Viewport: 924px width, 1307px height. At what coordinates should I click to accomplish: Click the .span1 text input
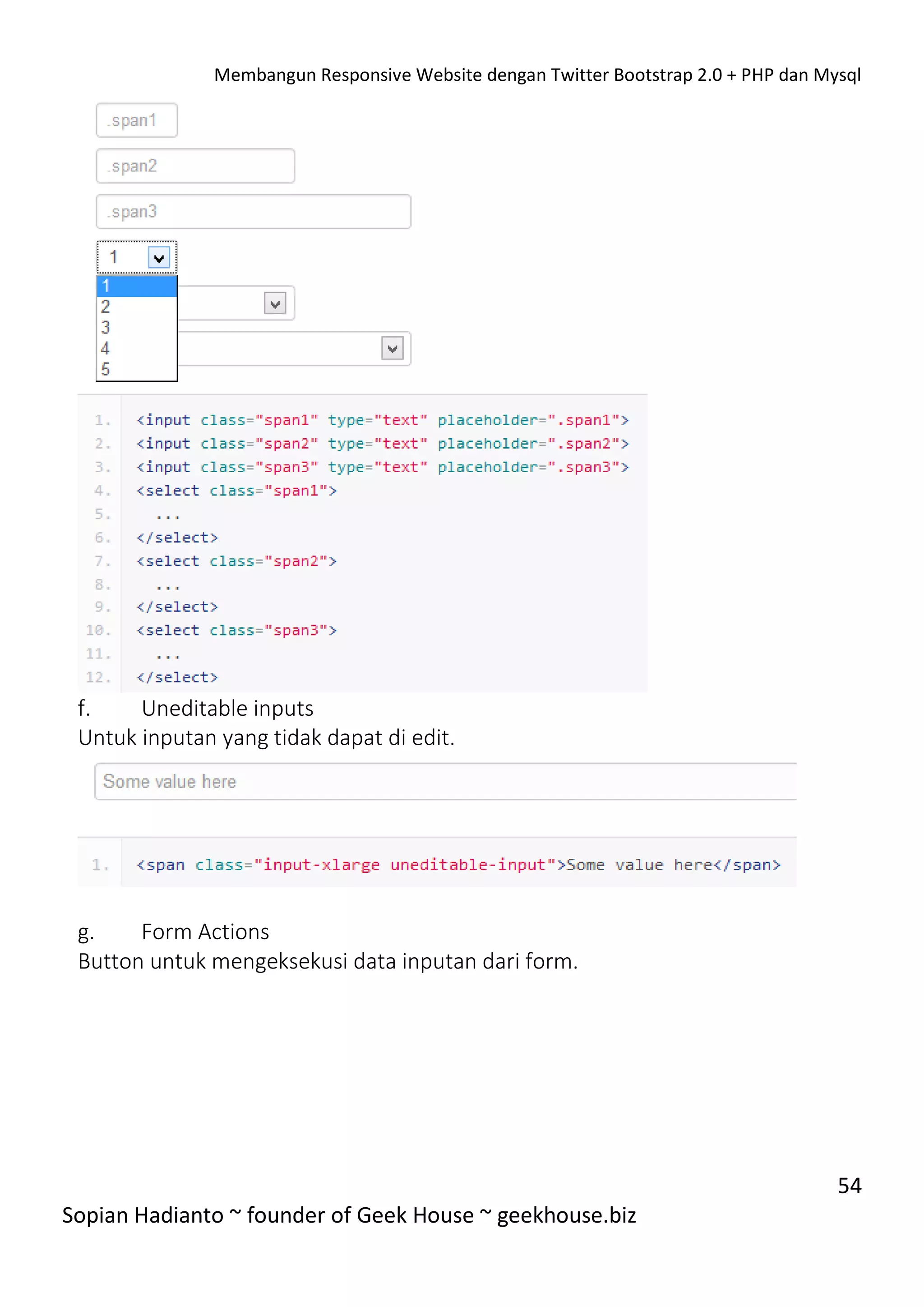(137, 120)
